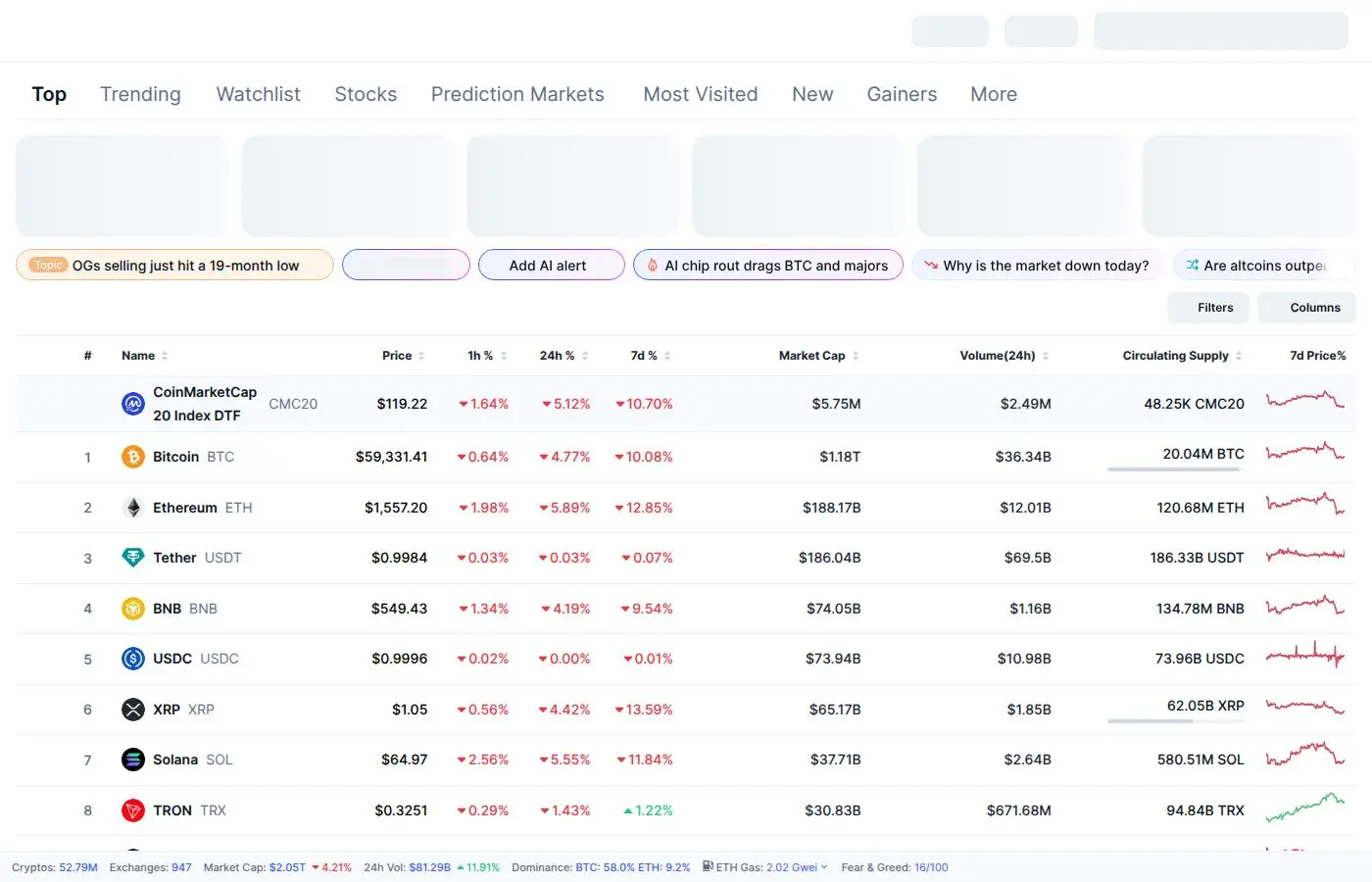Image resolution: width=1372 pixels, height=882 pixels.
Task: Select Bitcoin price $59,331.41
Action: point(391,457)
